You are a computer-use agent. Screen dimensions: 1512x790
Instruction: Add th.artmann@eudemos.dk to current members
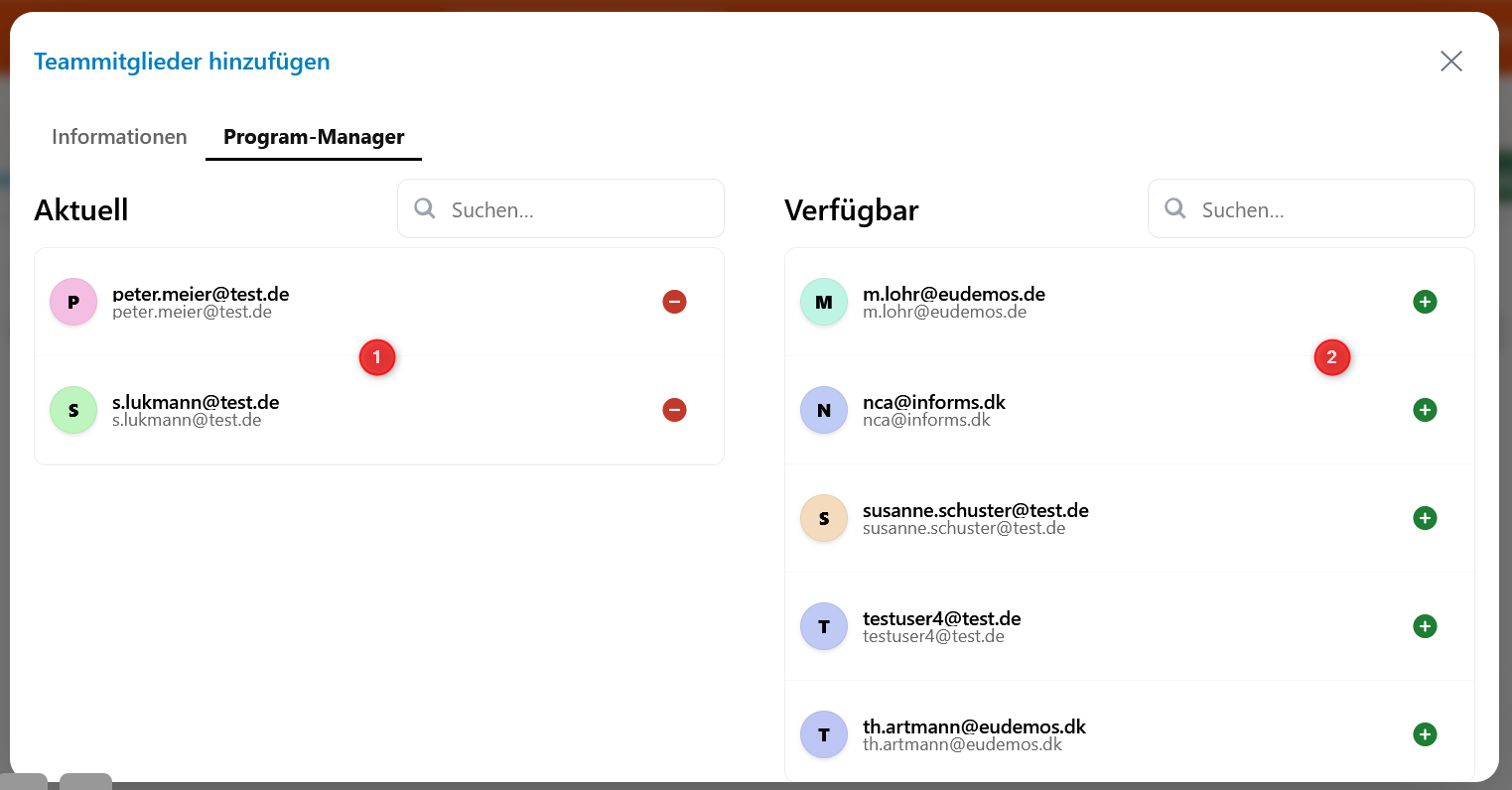(x=1425, y=733)
